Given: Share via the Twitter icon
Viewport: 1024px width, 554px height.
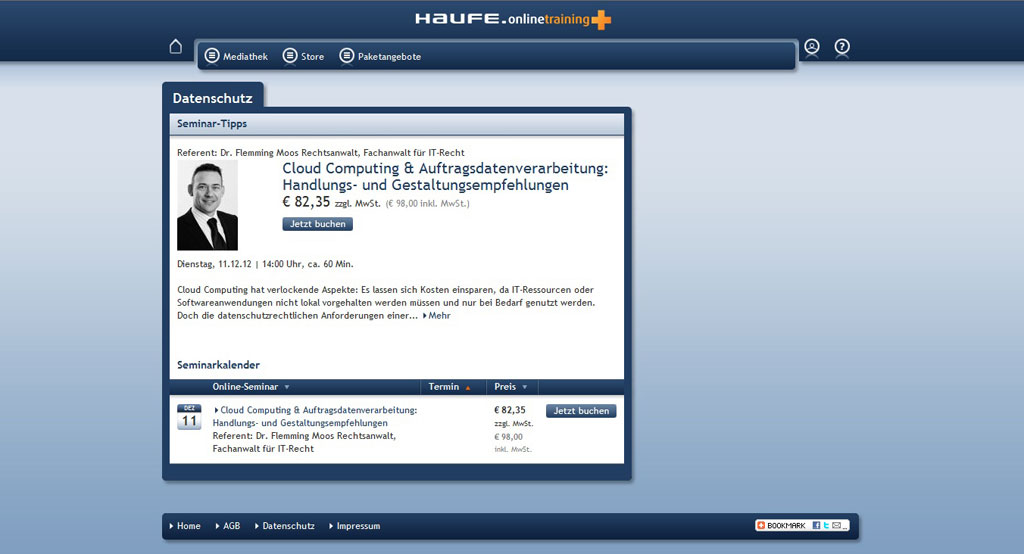Looking at the screenshot, I should pyautogui.click(x=826, y=525).
